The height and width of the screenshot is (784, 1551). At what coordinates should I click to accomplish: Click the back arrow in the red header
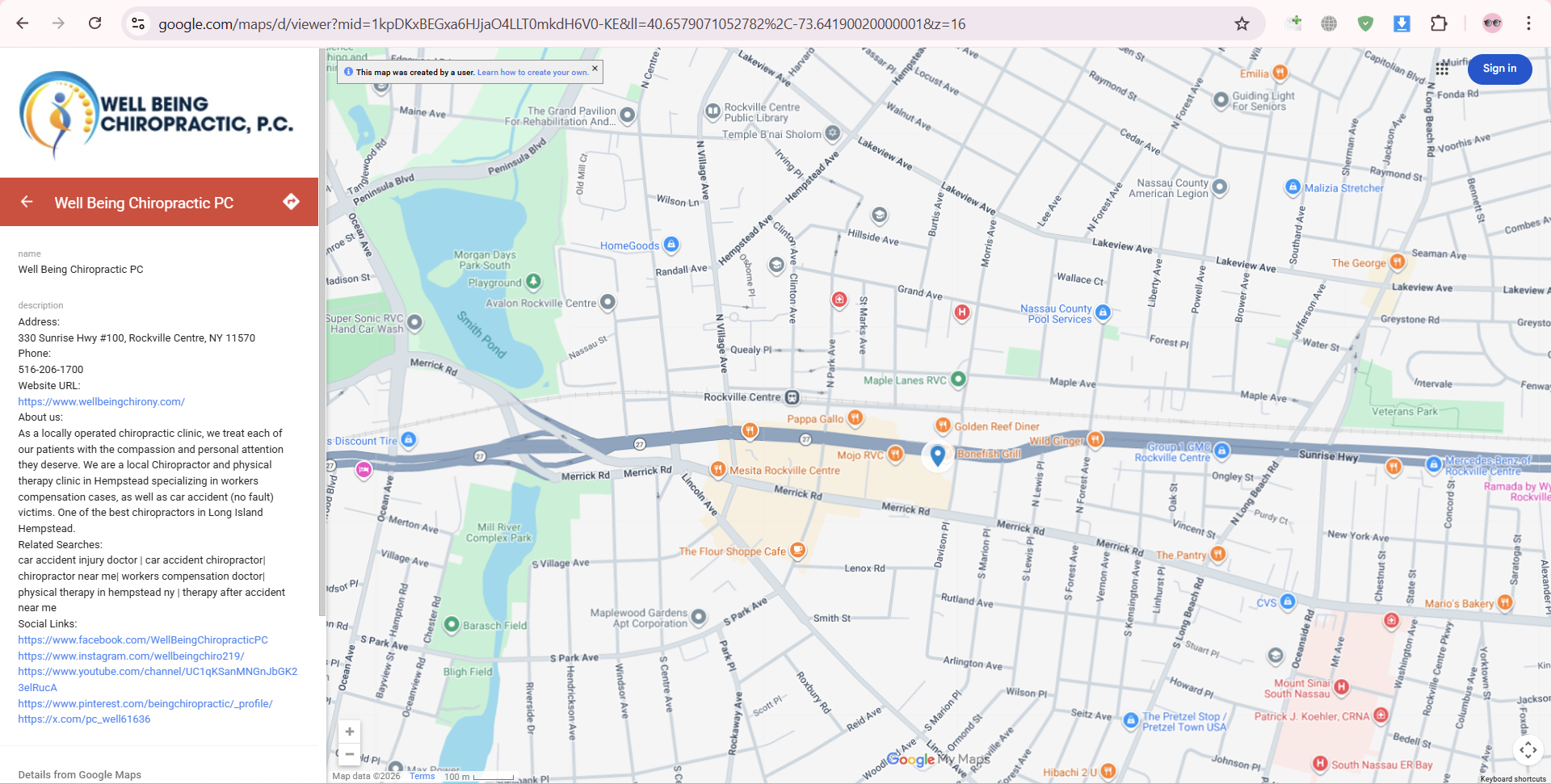coord(27,202)
